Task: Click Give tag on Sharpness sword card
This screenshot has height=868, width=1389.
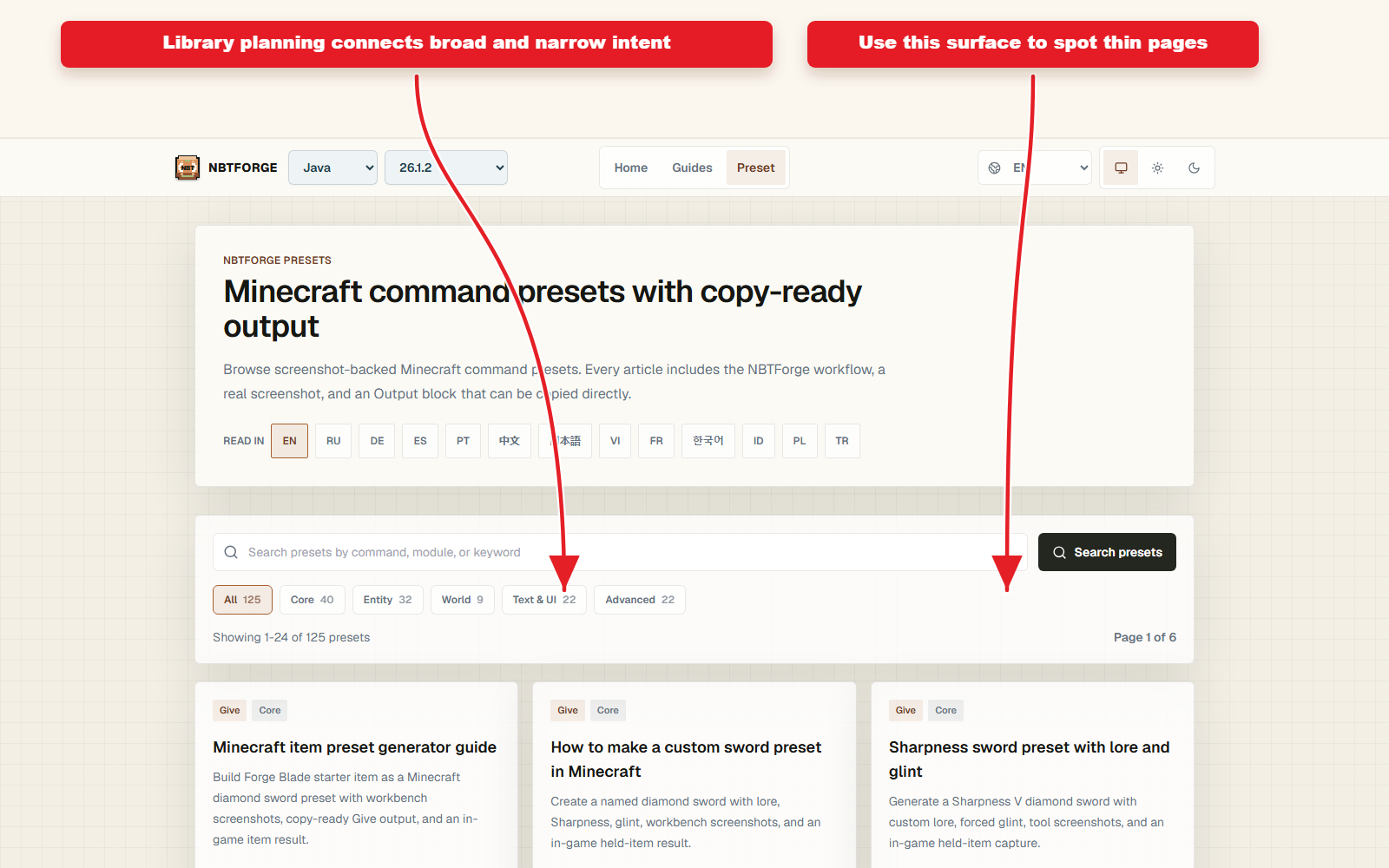Action: click(x=905, y=710)
